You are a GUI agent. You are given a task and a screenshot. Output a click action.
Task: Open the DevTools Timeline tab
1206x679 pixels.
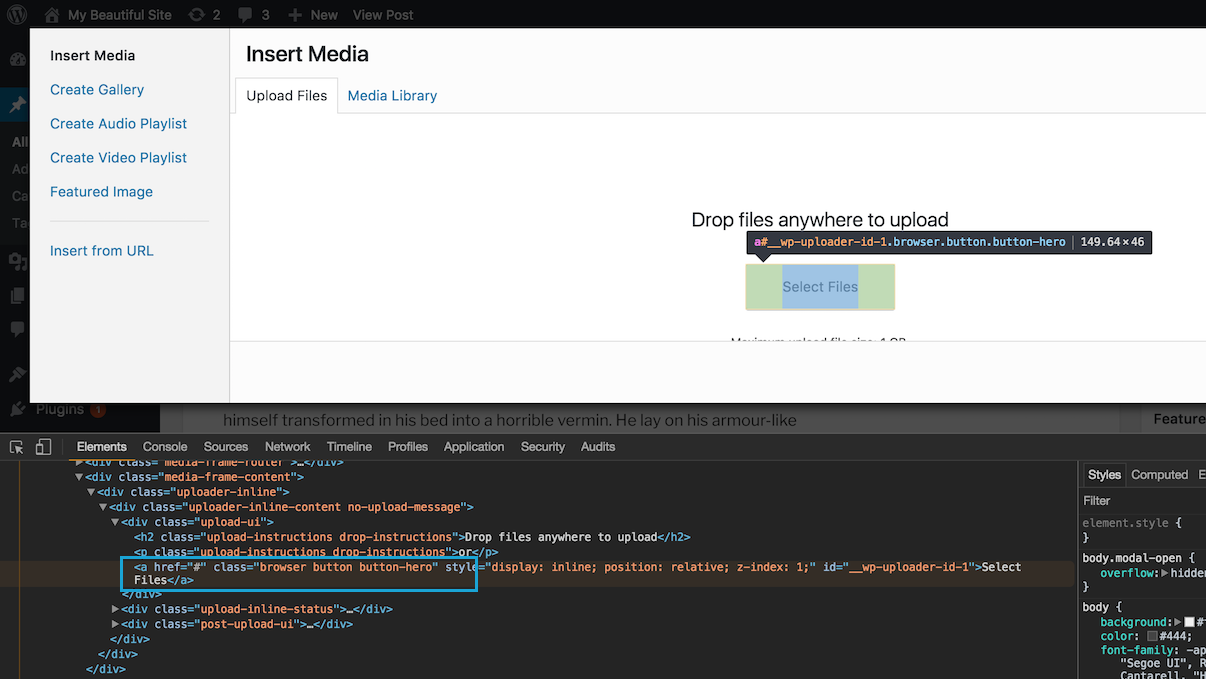pyautogui.click(x=349, y=447)
